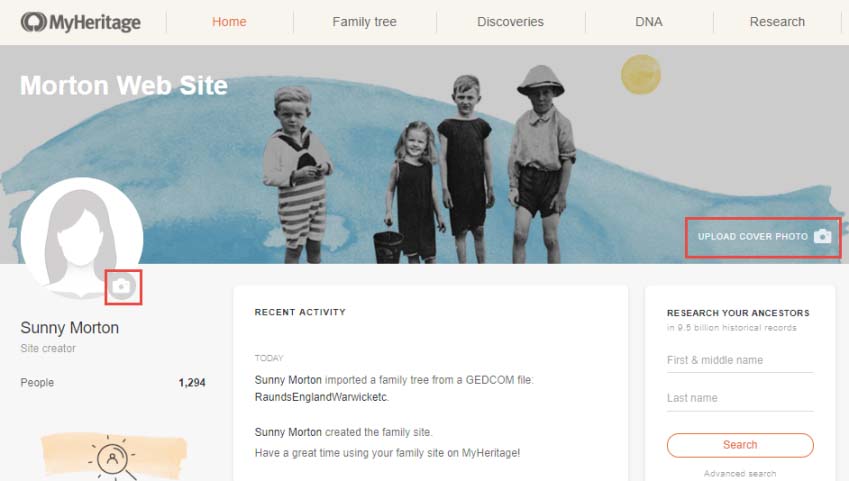
Task: Click the MyHeritage logo
Action: (80, 22)
